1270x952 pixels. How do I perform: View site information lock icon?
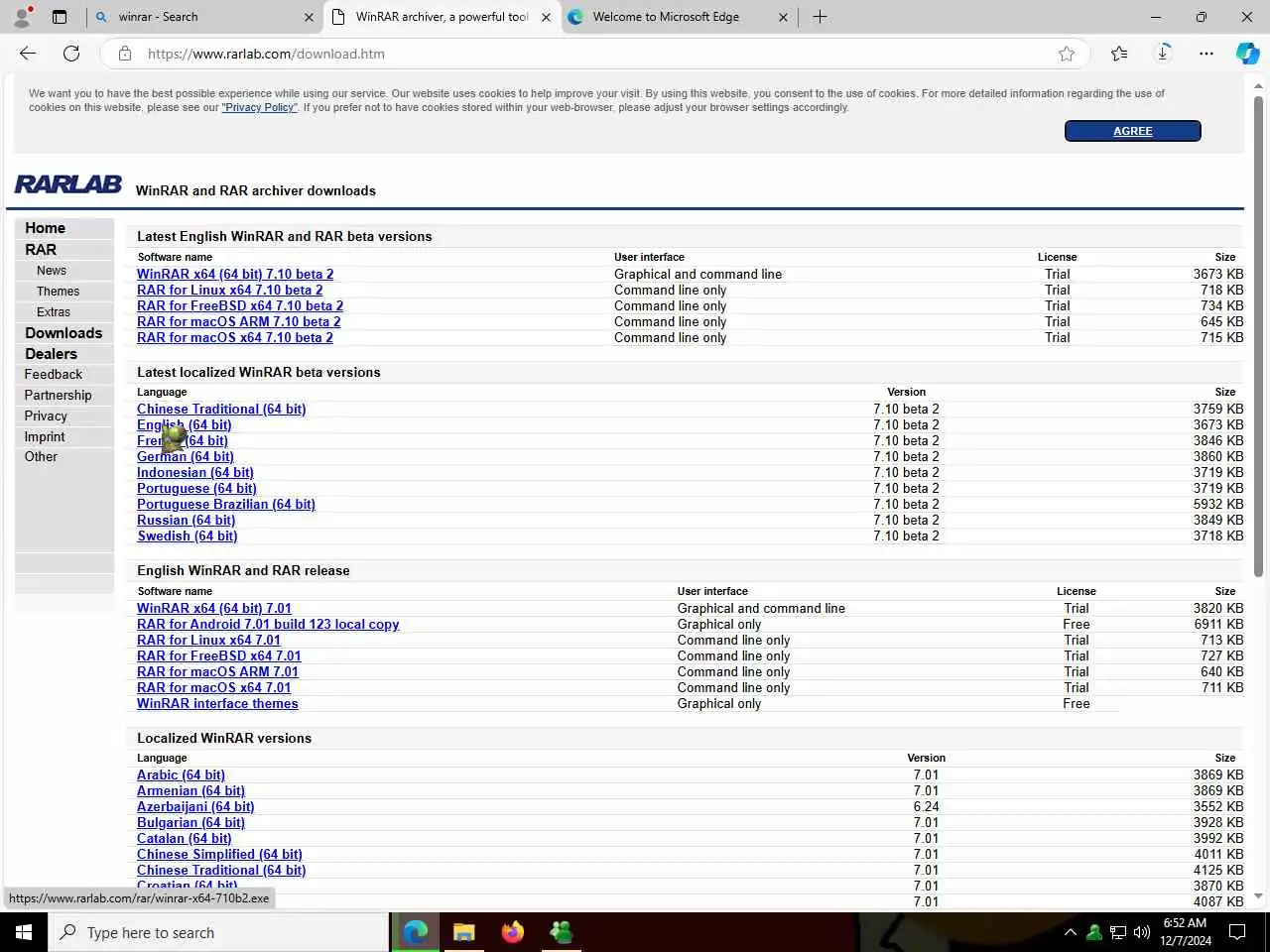tap(125, 54)
